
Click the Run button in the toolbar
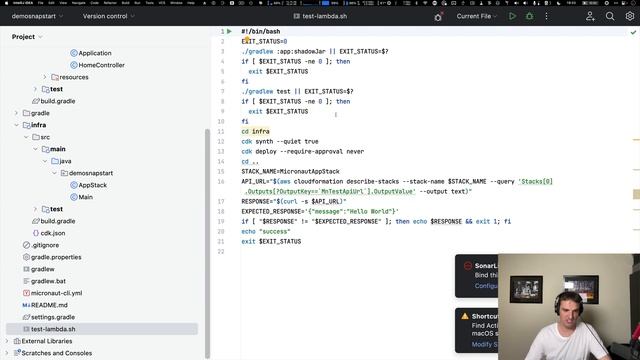pos(512,16)
